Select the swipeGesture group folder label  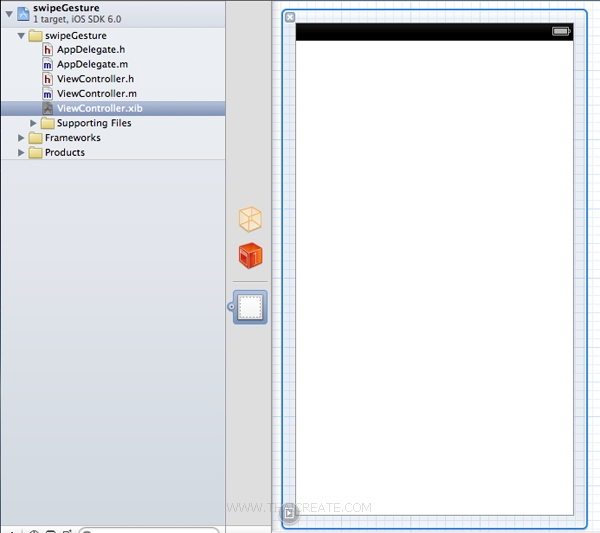tap(76, 36)
